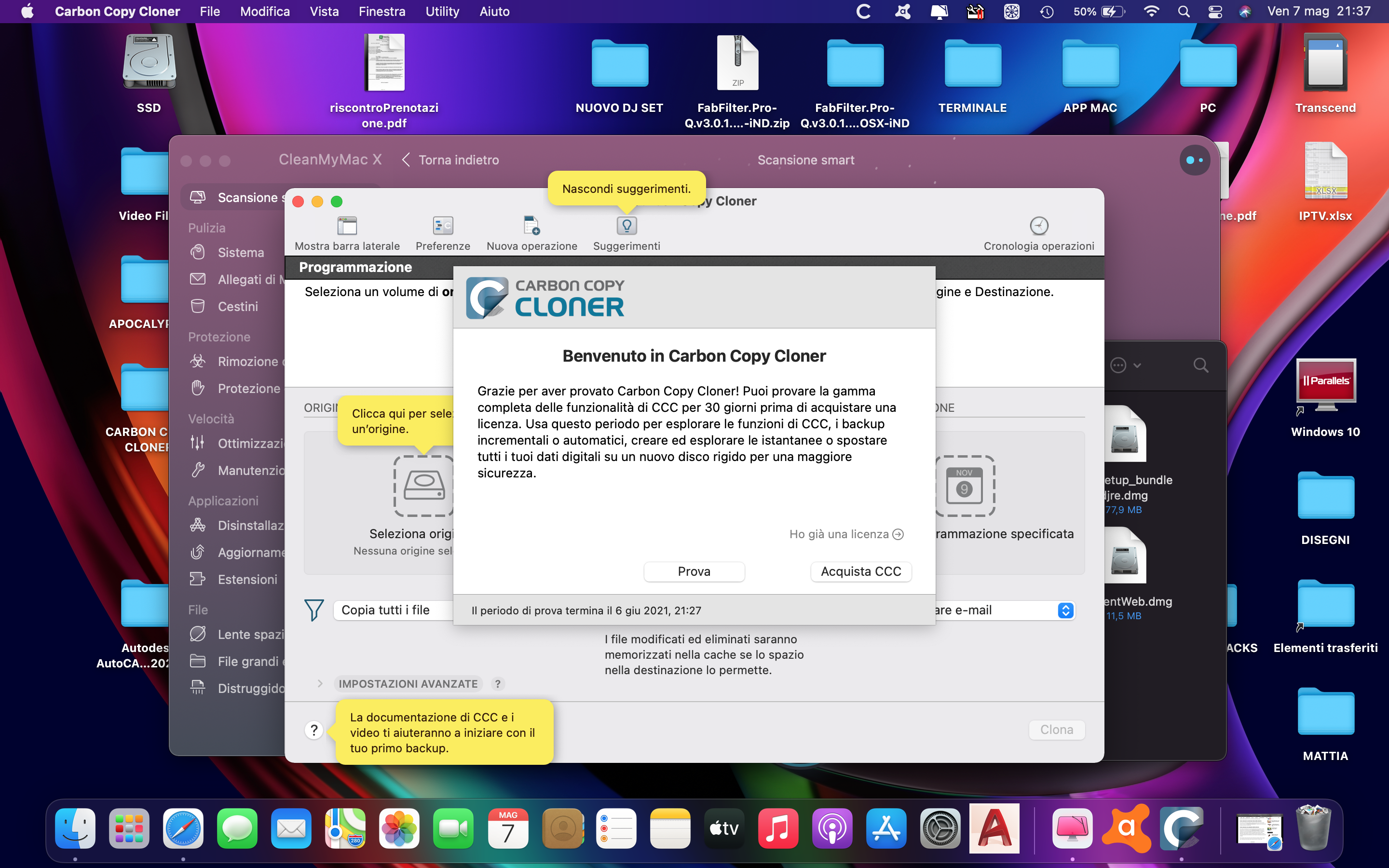
Task: Click the Acquista CCC button
Action: [860, 572]
